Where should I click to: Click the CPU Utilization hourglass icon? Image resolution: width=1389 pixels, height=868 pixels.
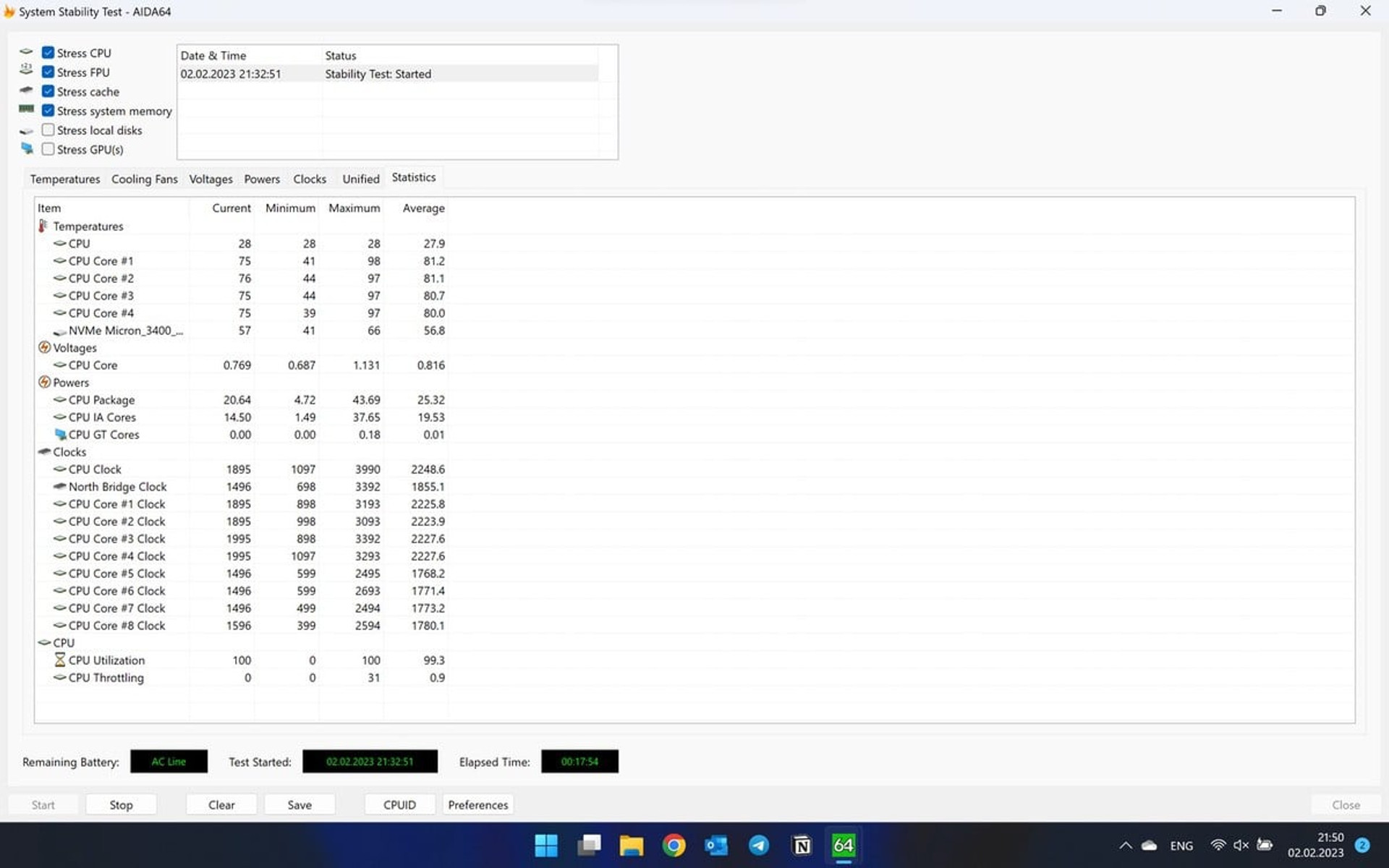point(60,660)
